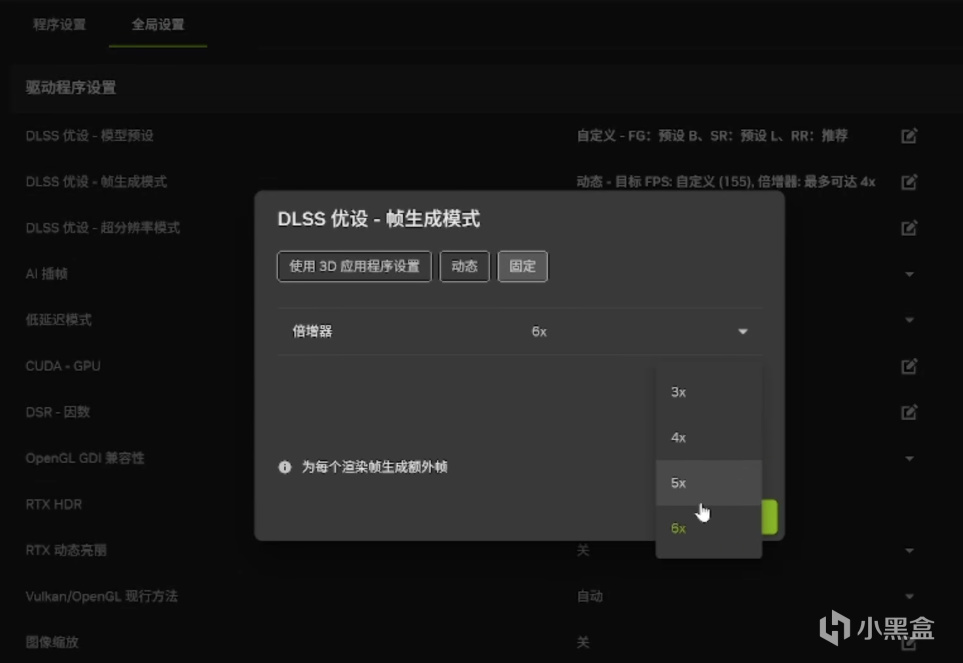Screen dimensions: 963x663
Task: Expand Vulkan/OpenGL 现行方法 dropdown arrow
Action: pos(909,596)
